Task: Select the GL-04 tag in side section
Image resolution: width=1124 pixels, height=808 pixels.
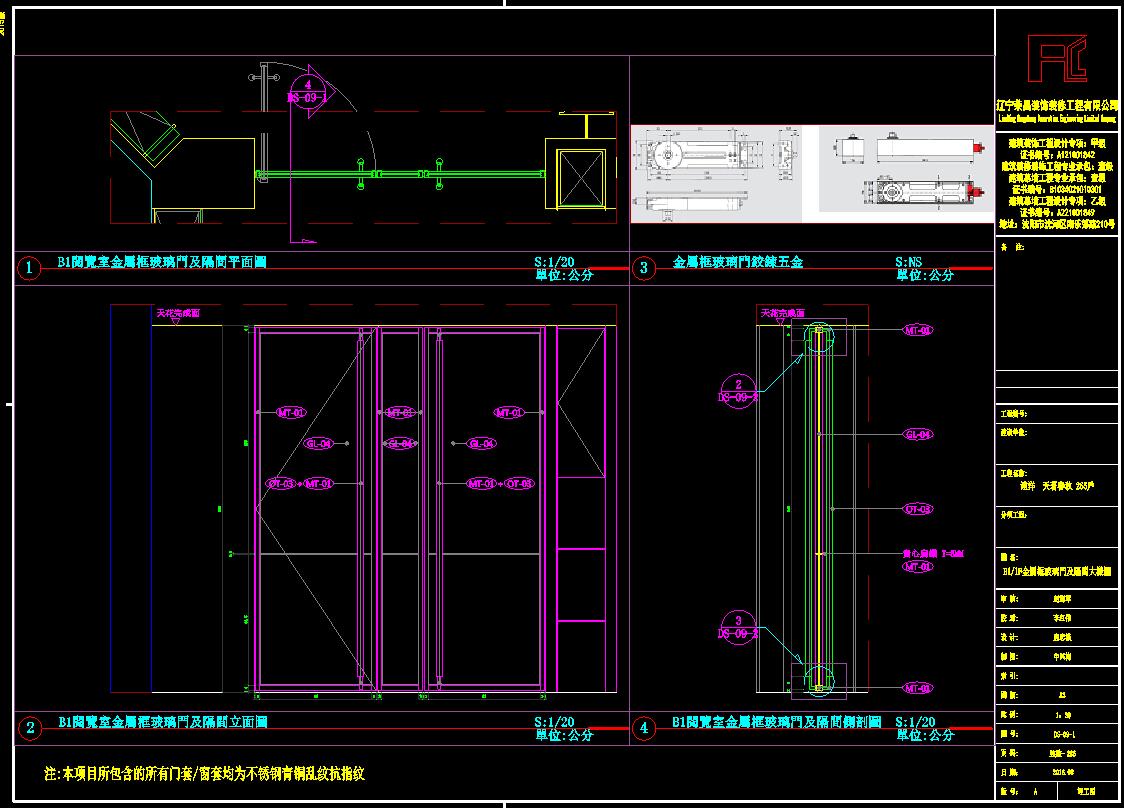Action: 918,435
